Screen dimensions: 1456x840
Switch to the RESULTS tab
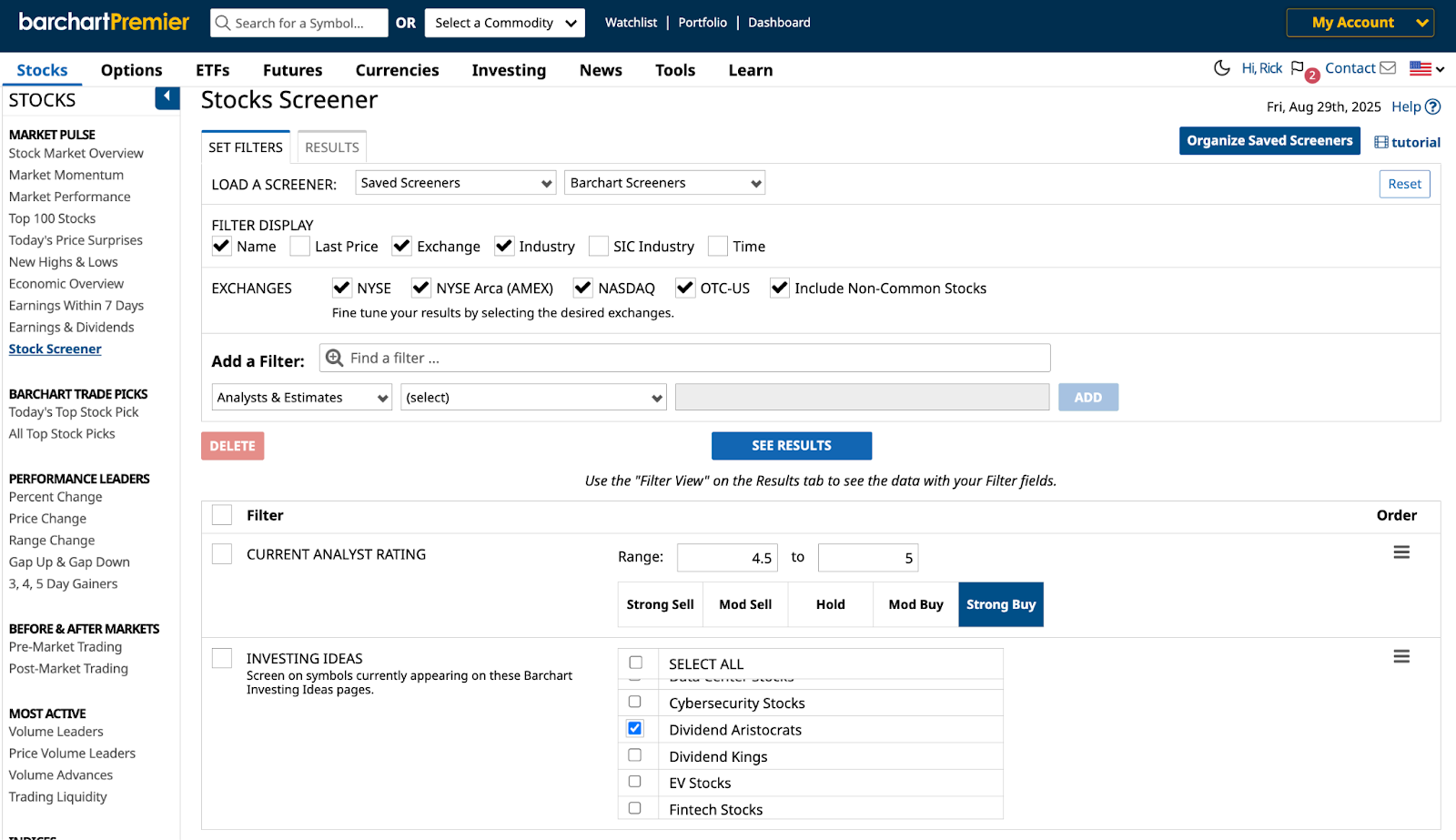331,147
